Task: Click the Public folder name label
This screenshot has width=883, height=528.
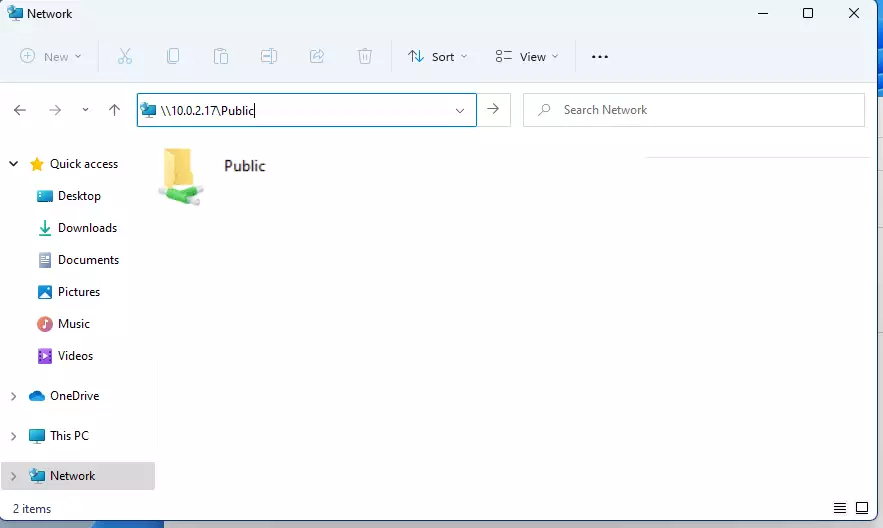Action: coord(244,166)
